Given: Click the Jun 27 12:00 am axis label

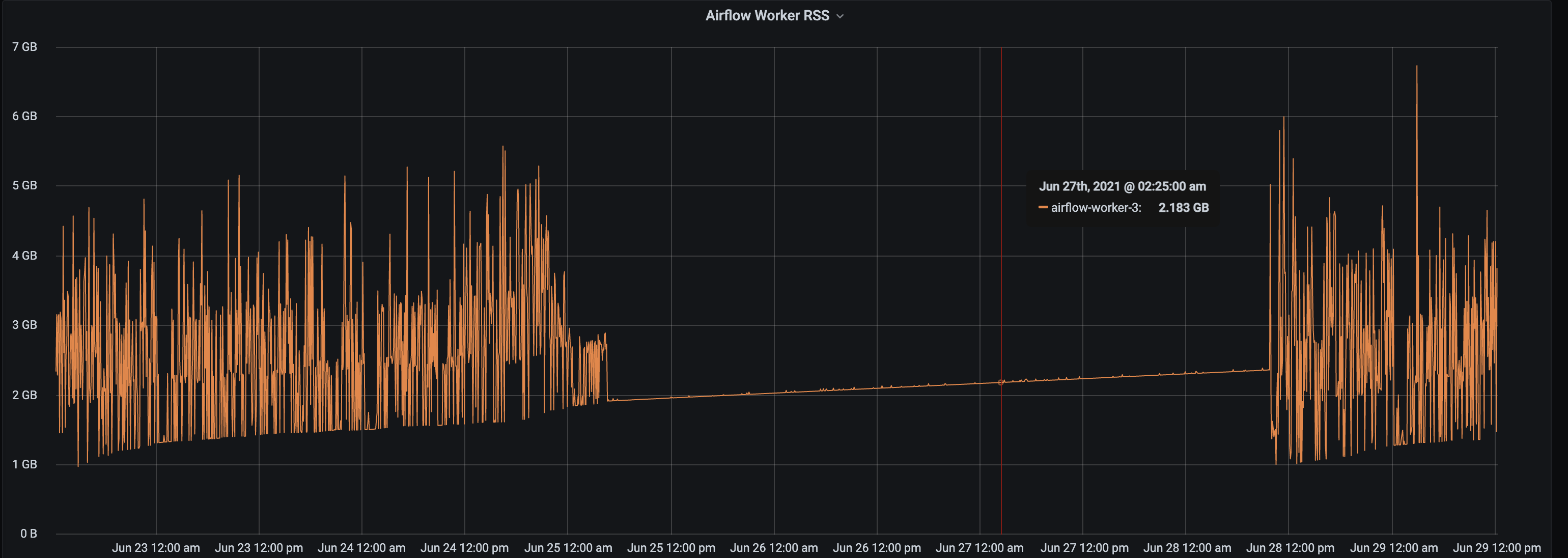Looking at the screenshot, I should [x=979, y=548].
